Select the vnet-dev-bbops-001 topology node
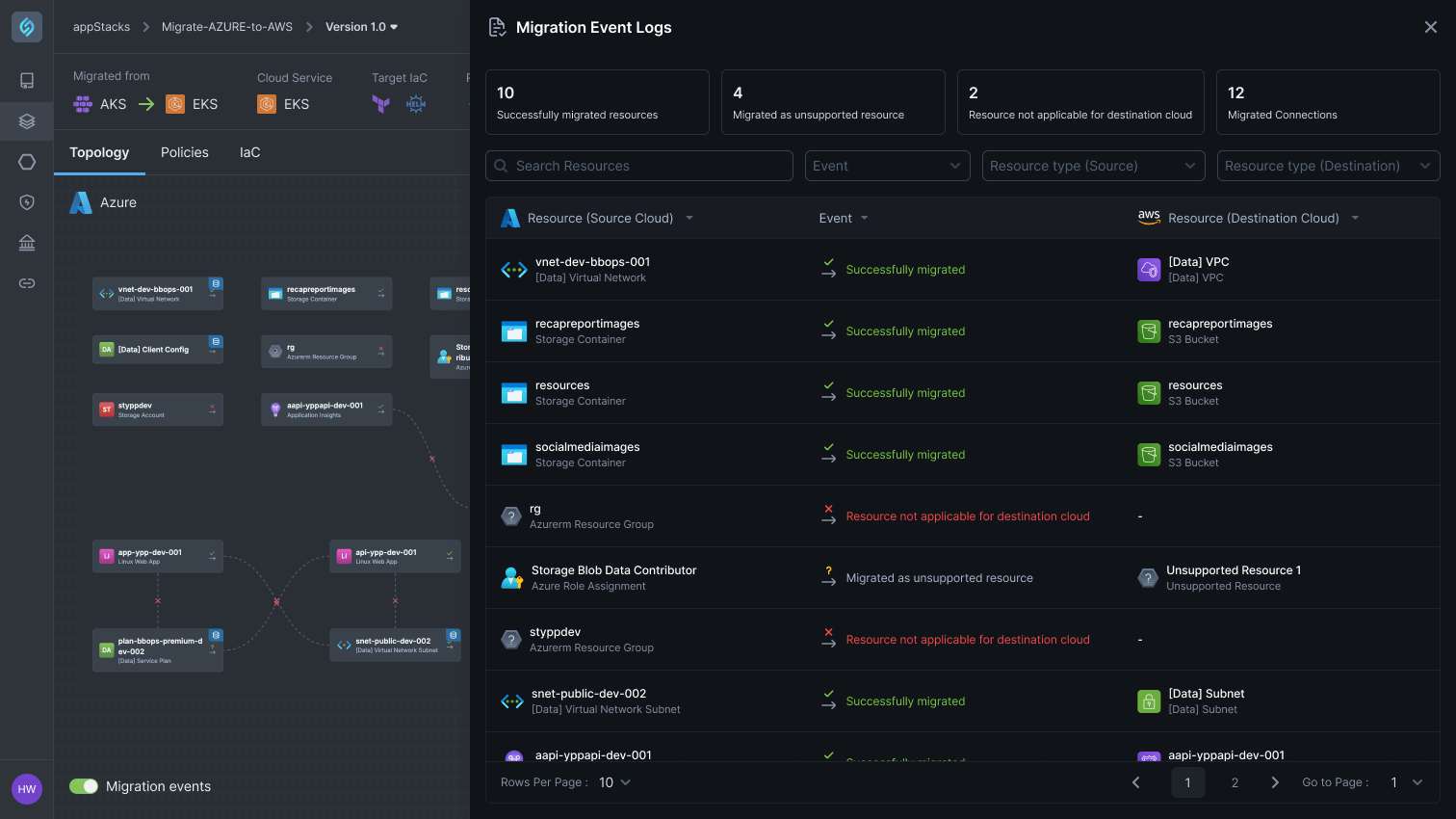Image resolution: width=1456 pixels, height=819 pixels. point(158,294)
